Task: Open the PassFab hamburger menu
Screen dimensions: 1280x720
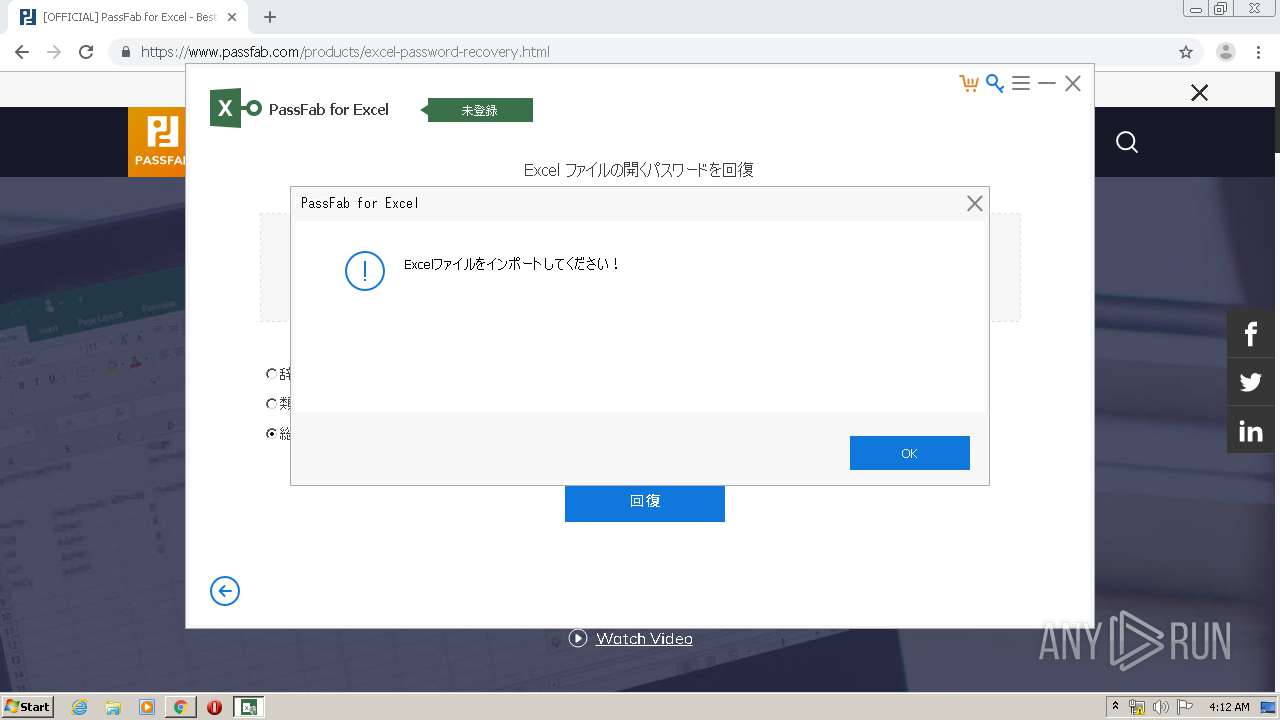Action: 1020,84
